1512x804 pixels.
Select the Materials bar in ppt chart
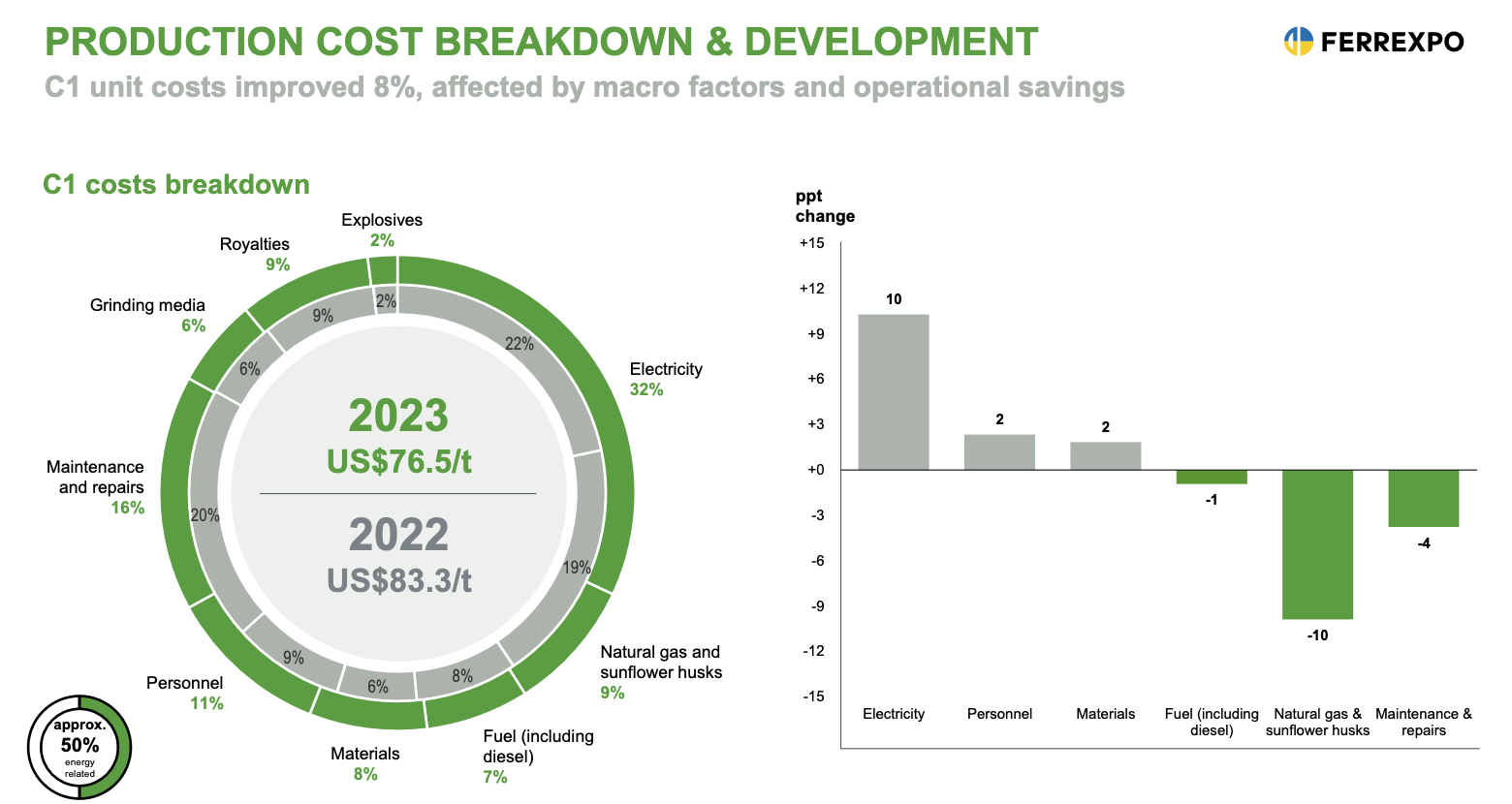tap(1105, 455)
